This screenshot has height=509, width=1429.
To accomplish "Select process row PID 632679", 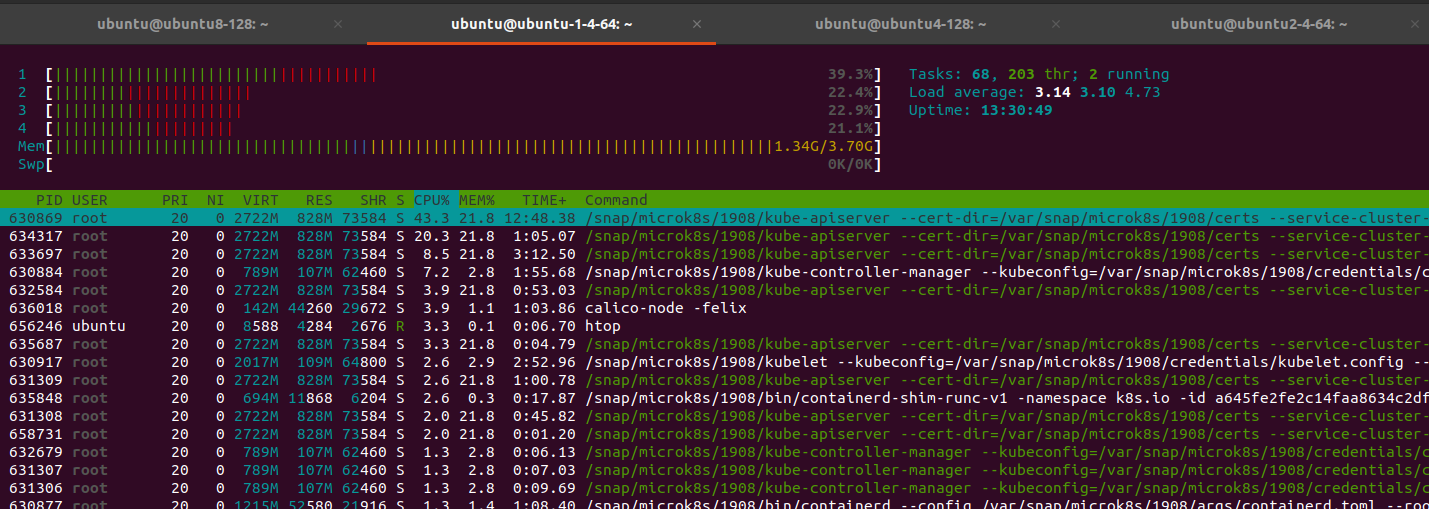I will click(x=714, y=452).
